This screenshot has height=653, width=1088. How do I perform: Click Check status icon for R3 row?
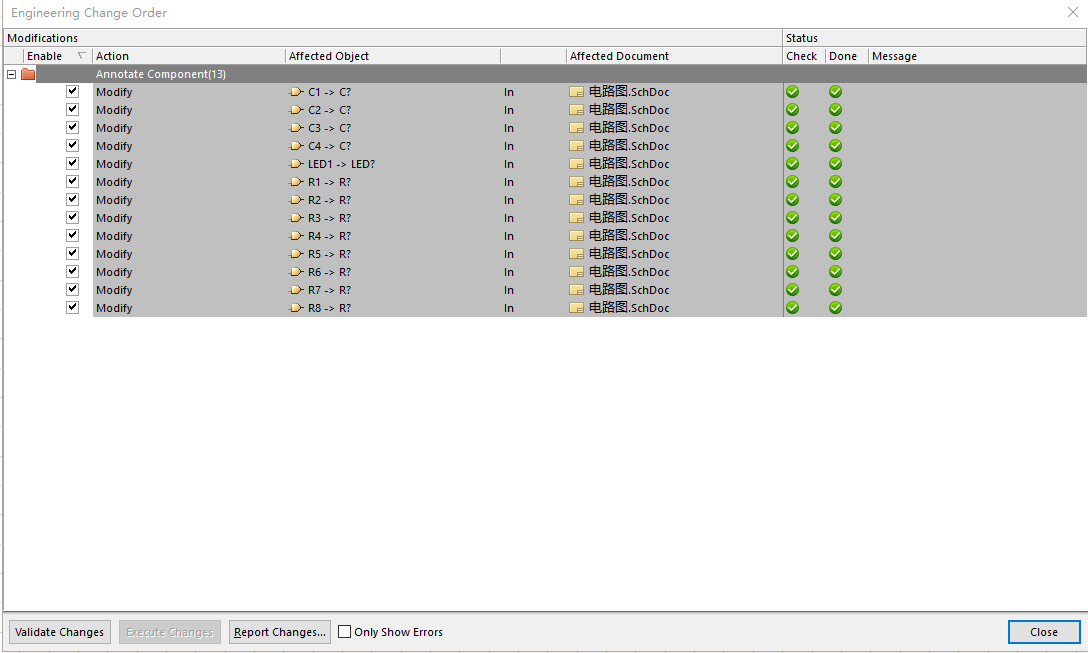(792, 218)
